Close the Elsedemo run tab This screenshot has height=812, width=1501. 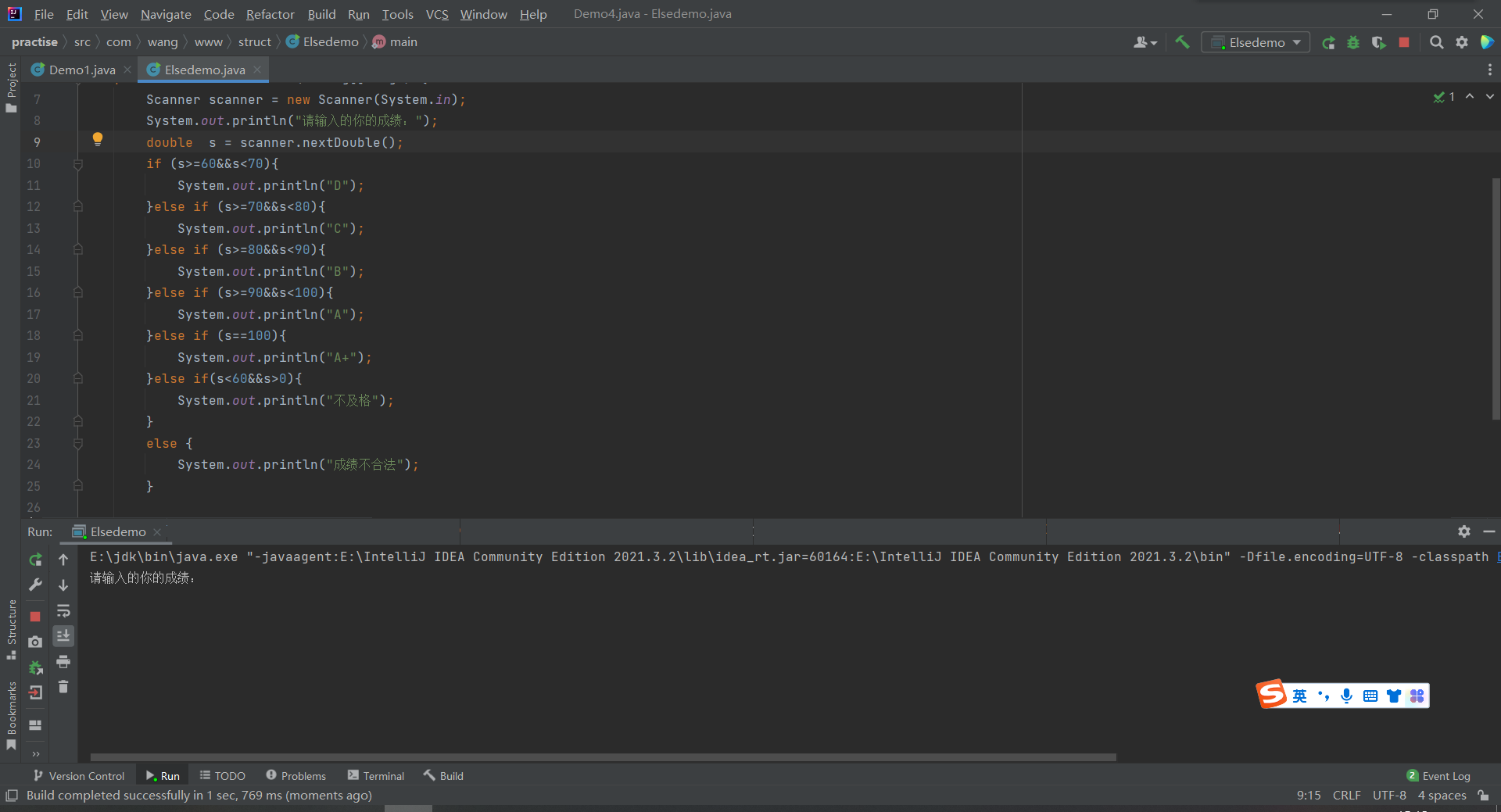coord(157,532)
